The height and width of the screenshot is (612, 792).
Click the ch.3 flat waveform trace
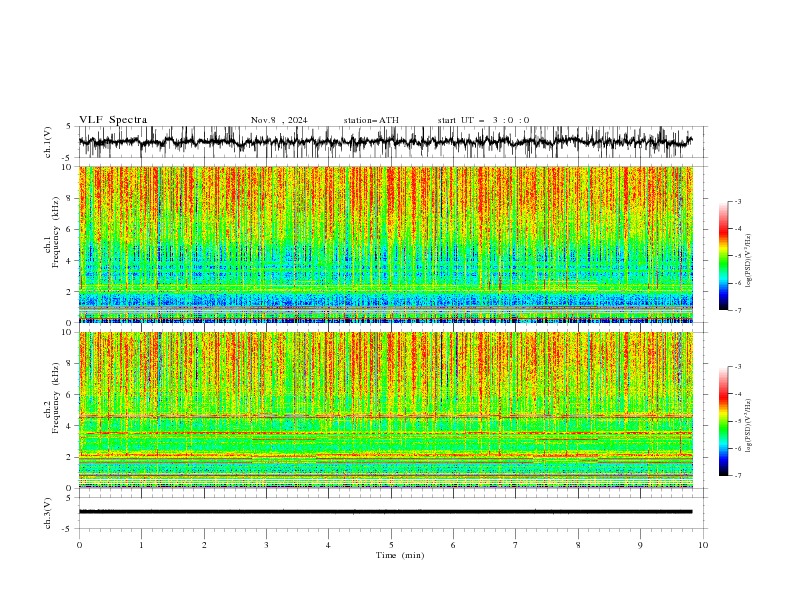(385, 512)
